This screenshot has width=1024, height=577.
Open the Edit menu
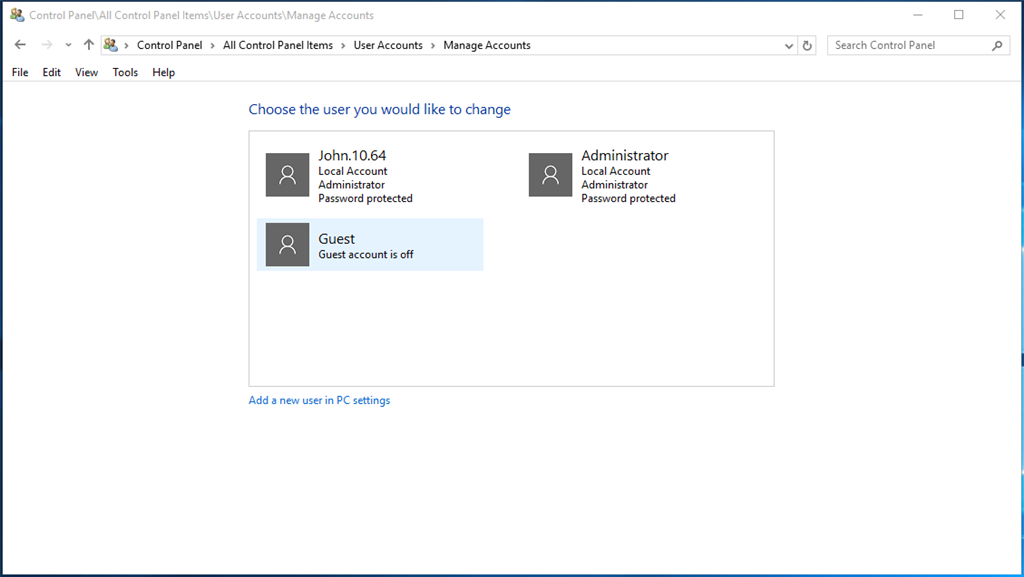tap(52, 72)
